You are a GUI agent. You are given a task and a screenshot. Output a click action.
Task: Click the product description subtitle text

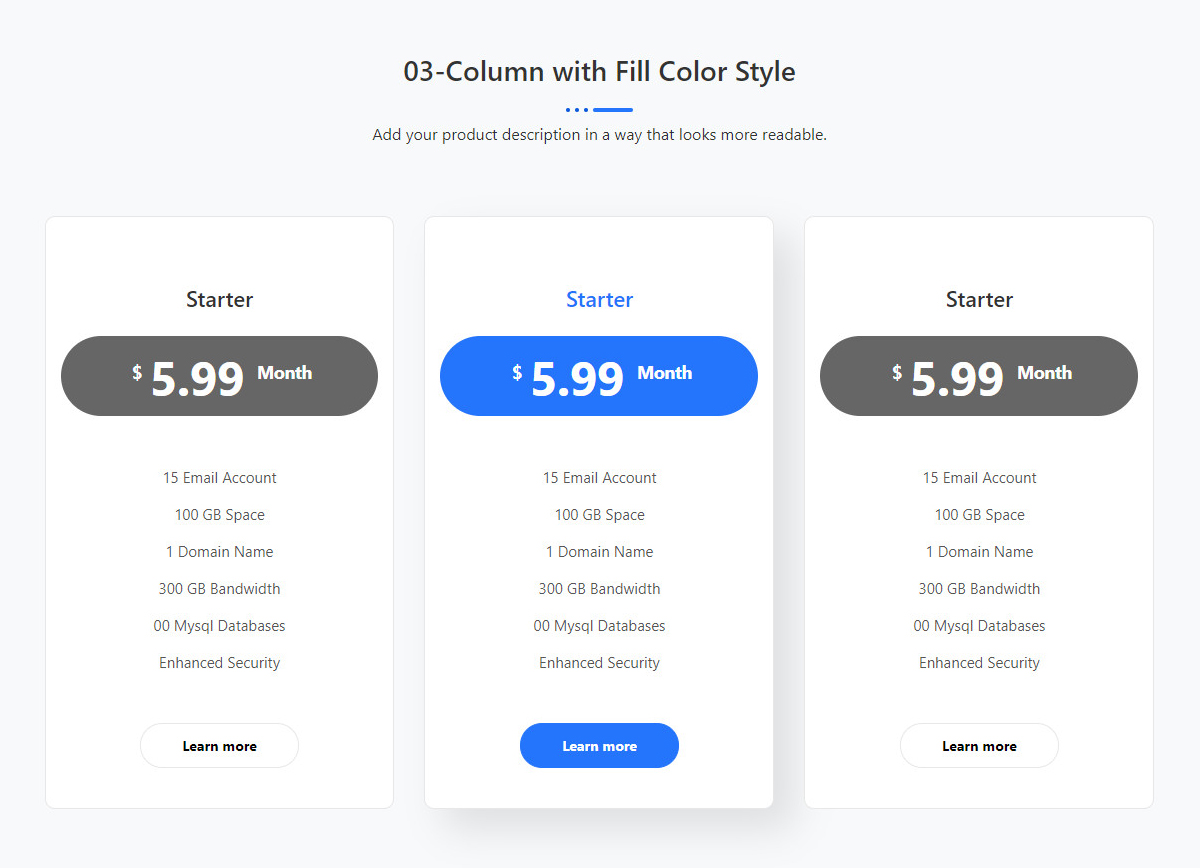(x=599, y=135)
